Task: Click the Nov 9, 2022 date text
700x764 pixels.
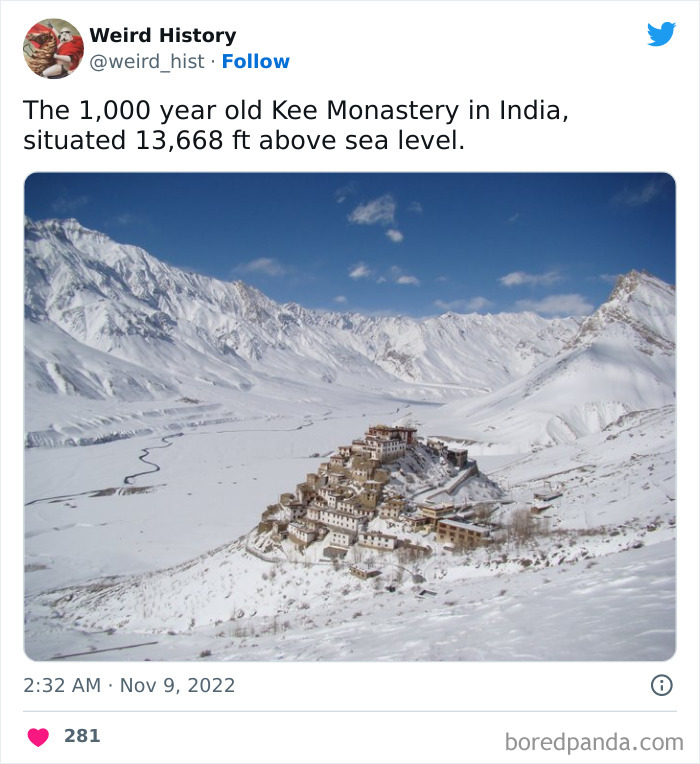Action: pyautogui.click(x=178, y=685)
